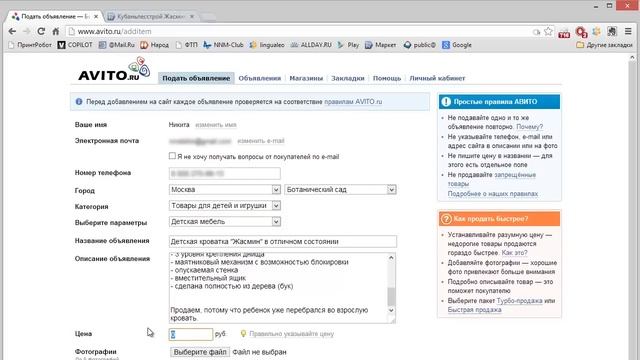Open the Другие закладки folder

pyautogui.click(x=604, y=45)
